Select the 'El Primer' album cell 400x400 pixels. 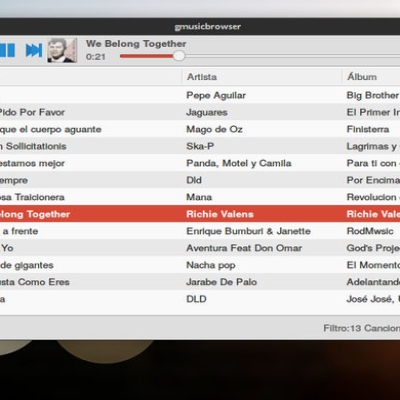tap(373, 112)
